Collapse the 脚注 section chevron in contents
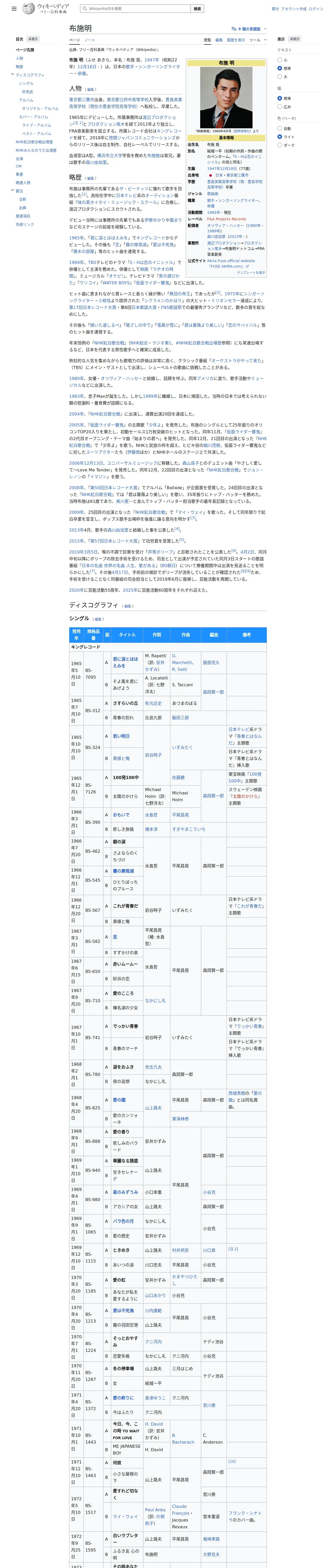Screen dimensions: 336x1568 click(x=12, y=190)
